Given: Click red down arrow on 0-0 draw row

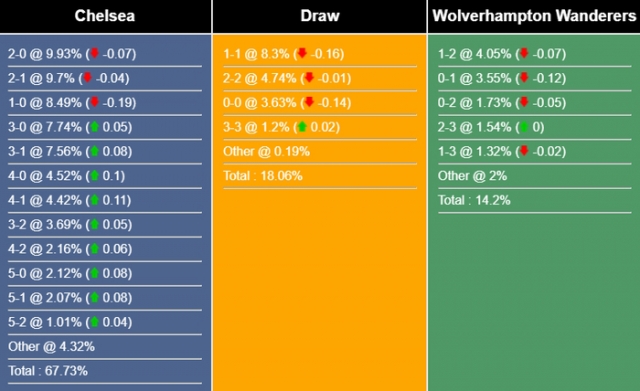Looking at the screenshot, I should [x=309, y=102].
